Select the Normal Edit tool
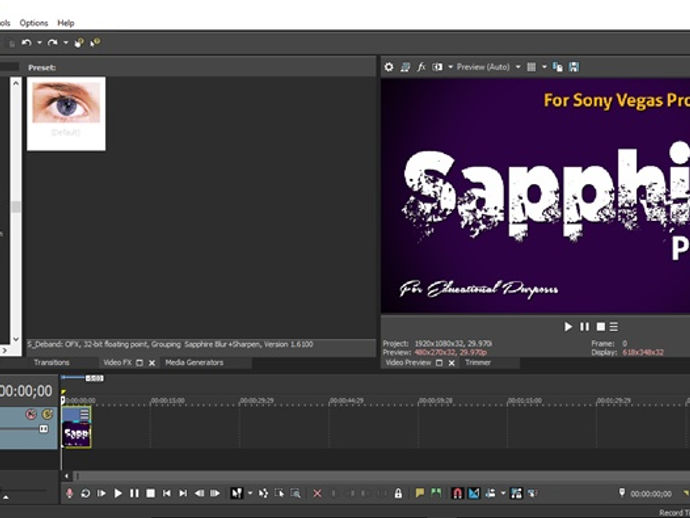Viewport: 690px width, 518px height. click(x=237, y=493)
